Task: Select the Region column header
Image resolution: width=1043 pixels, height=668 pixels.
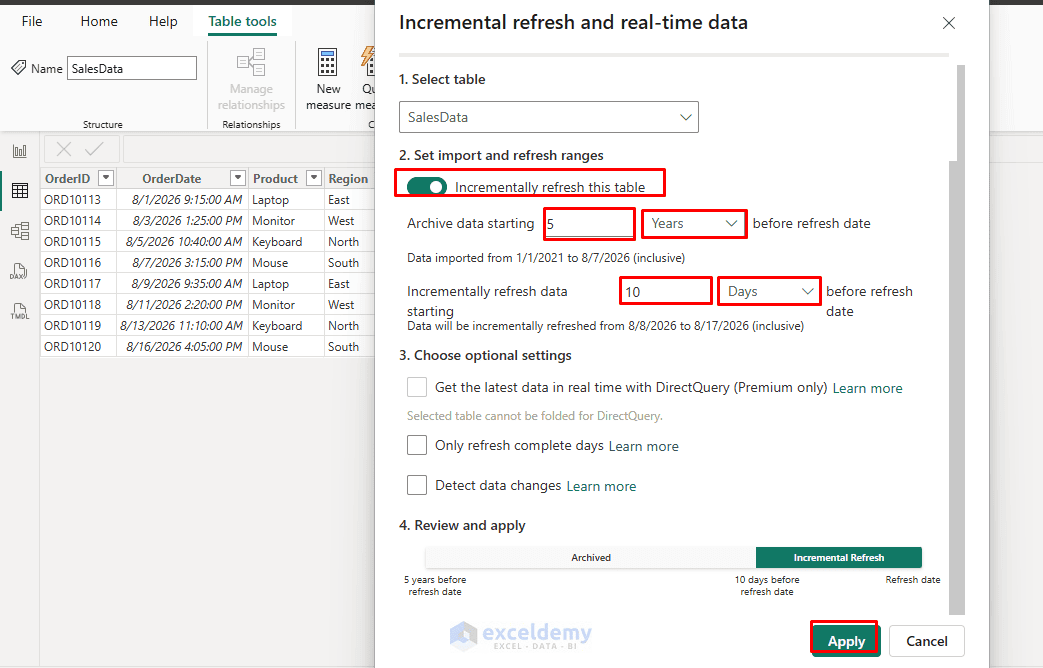Action: [x=349, y=178]
